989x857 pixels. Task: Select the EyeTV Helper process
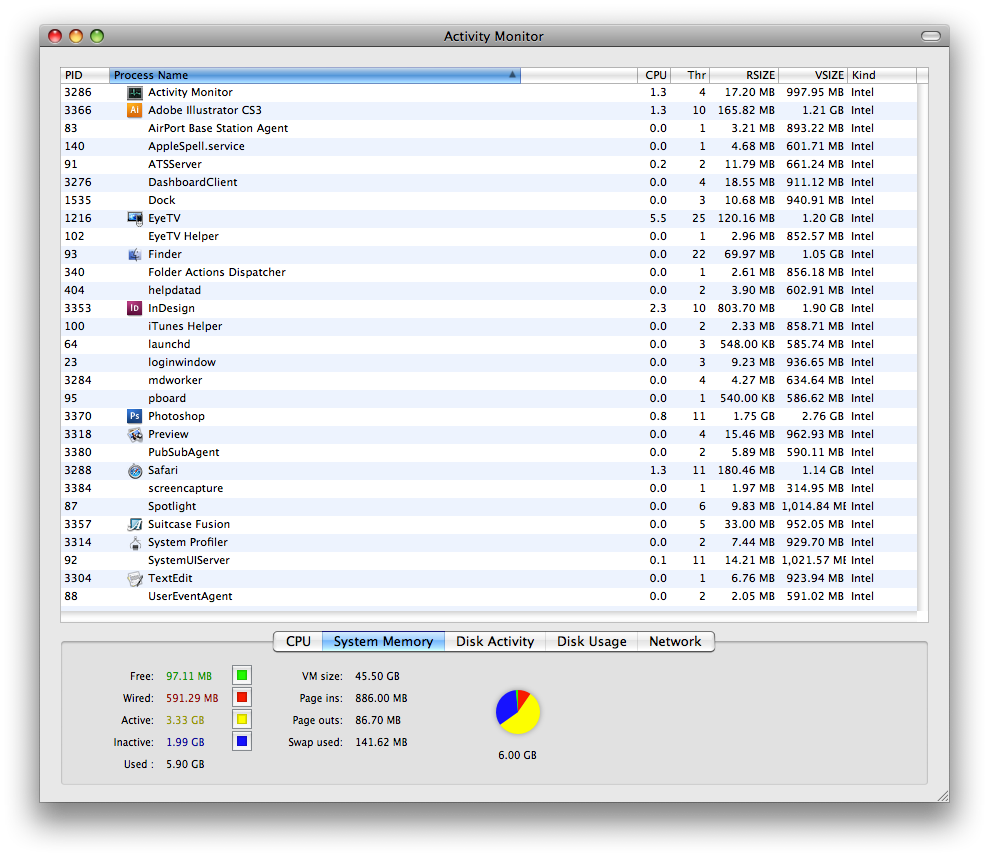coord(489,236)
